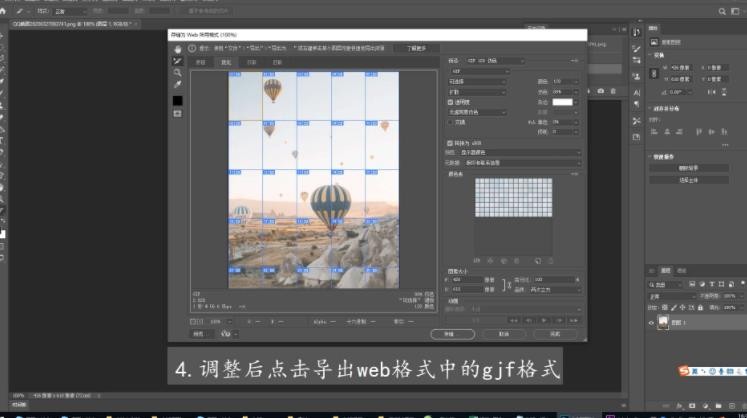Toggle slices visibility icon
This screenshot has height=418, width=747.
pyautogui.click(x=178, y=113)
